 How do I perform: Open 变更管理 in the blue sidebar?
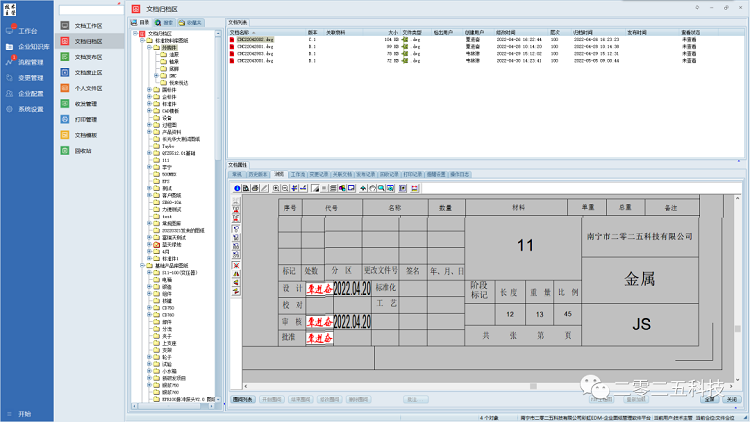point(25,78)
